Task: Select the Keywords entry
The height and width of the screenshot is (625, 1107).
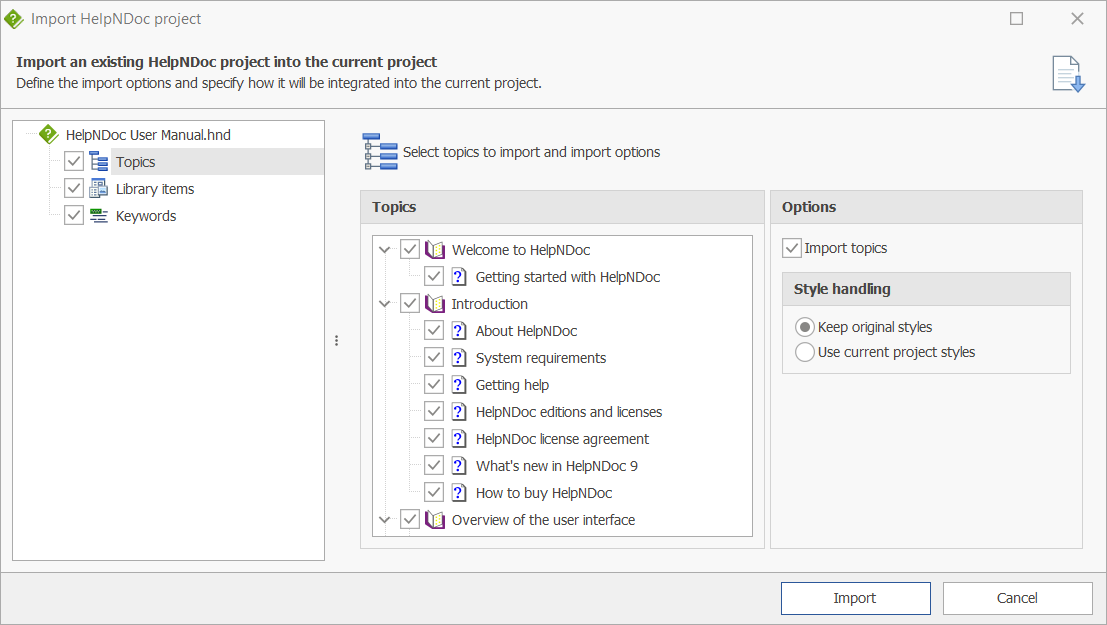Action: tap(146, 216)
